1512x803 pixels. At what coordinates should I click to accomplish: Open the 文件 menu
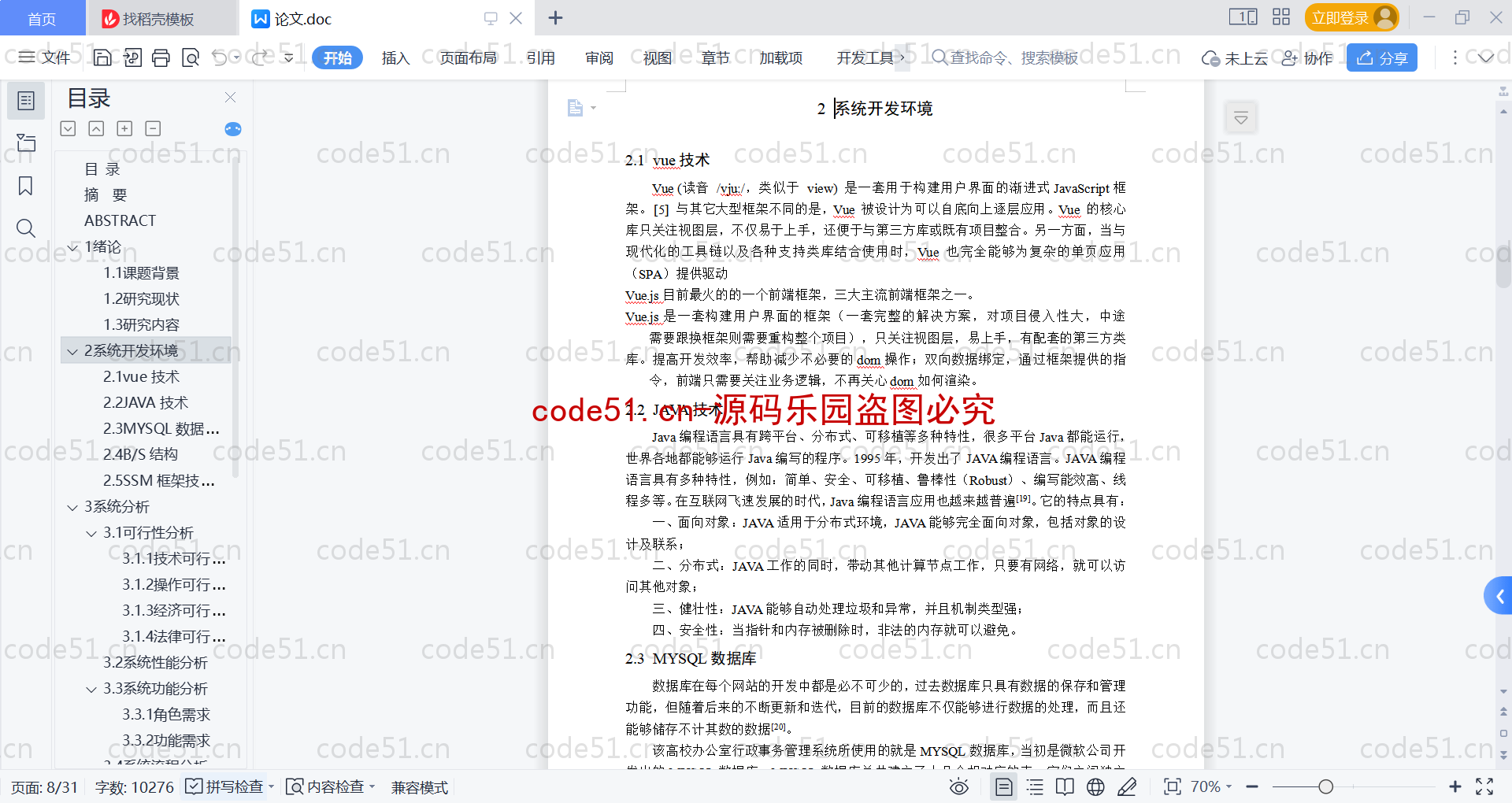click(x=45, y=57)
